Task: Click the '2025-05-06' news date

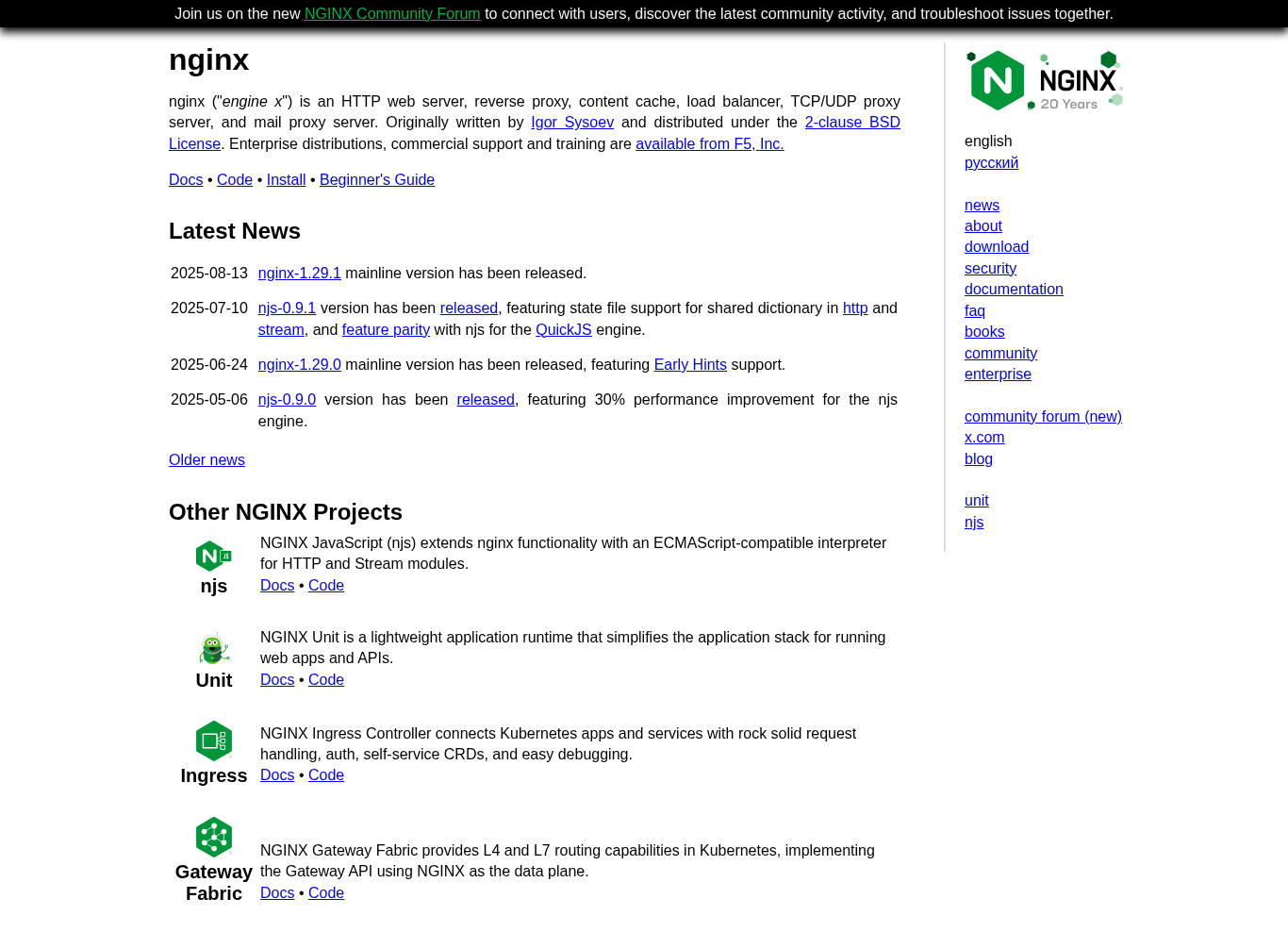Action: (209, 400)
